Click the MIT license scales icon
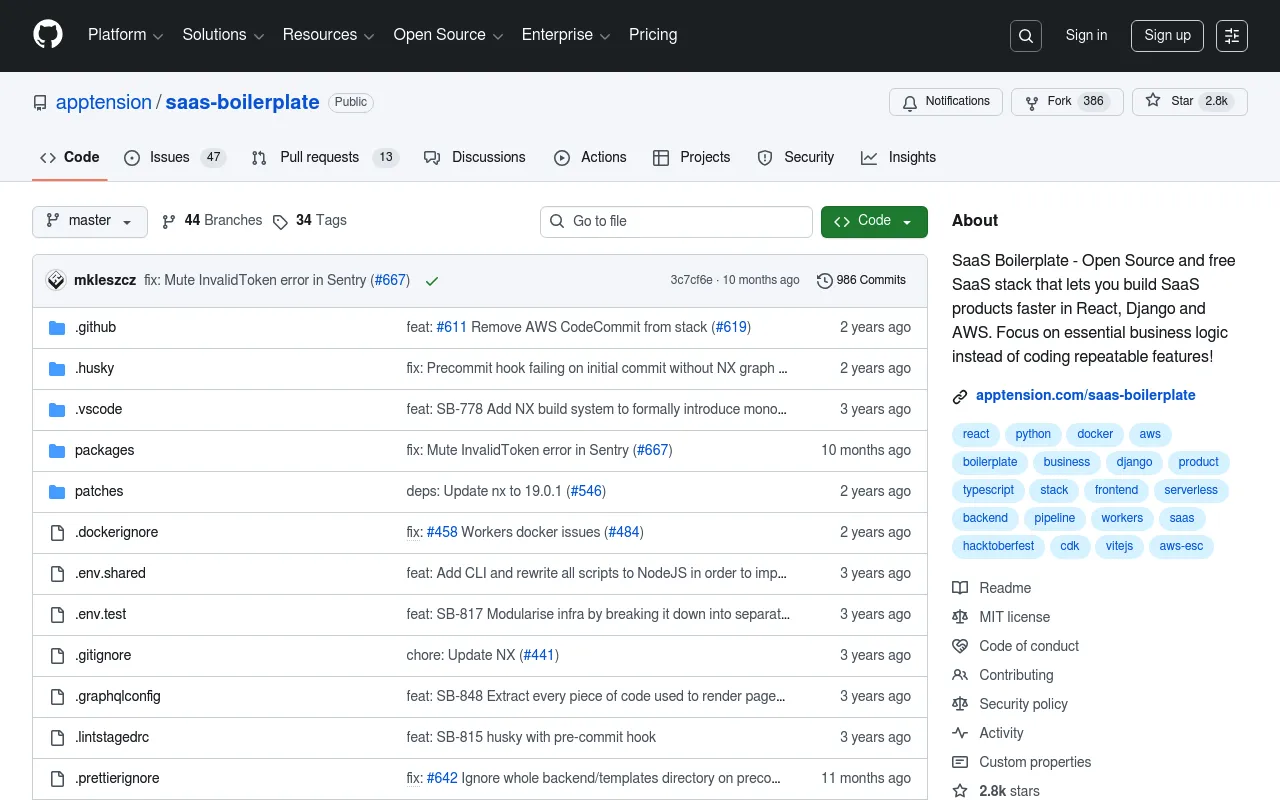This screenshot has width=1280, height=800. pos(960,617)
